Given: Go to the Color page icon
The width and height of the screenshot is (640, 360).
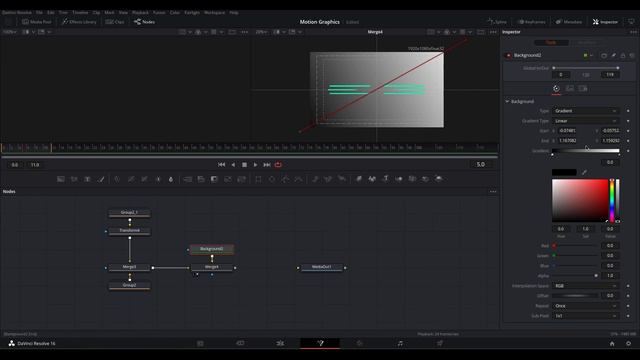Looking at the screenshot, I should point(360,344).
